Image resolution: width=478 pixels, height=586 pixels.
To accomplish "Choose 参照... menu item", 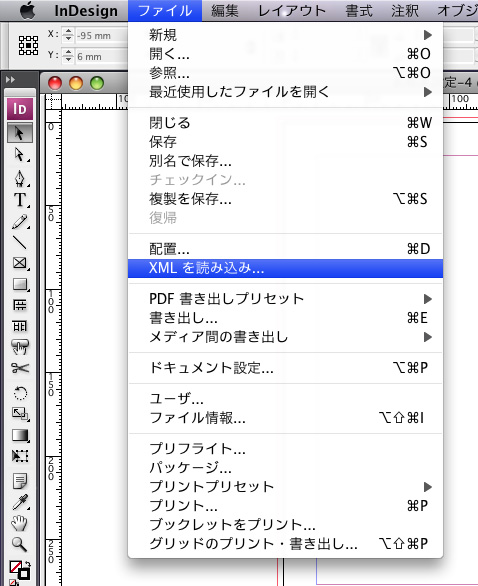I will click(x=285, y=73).
